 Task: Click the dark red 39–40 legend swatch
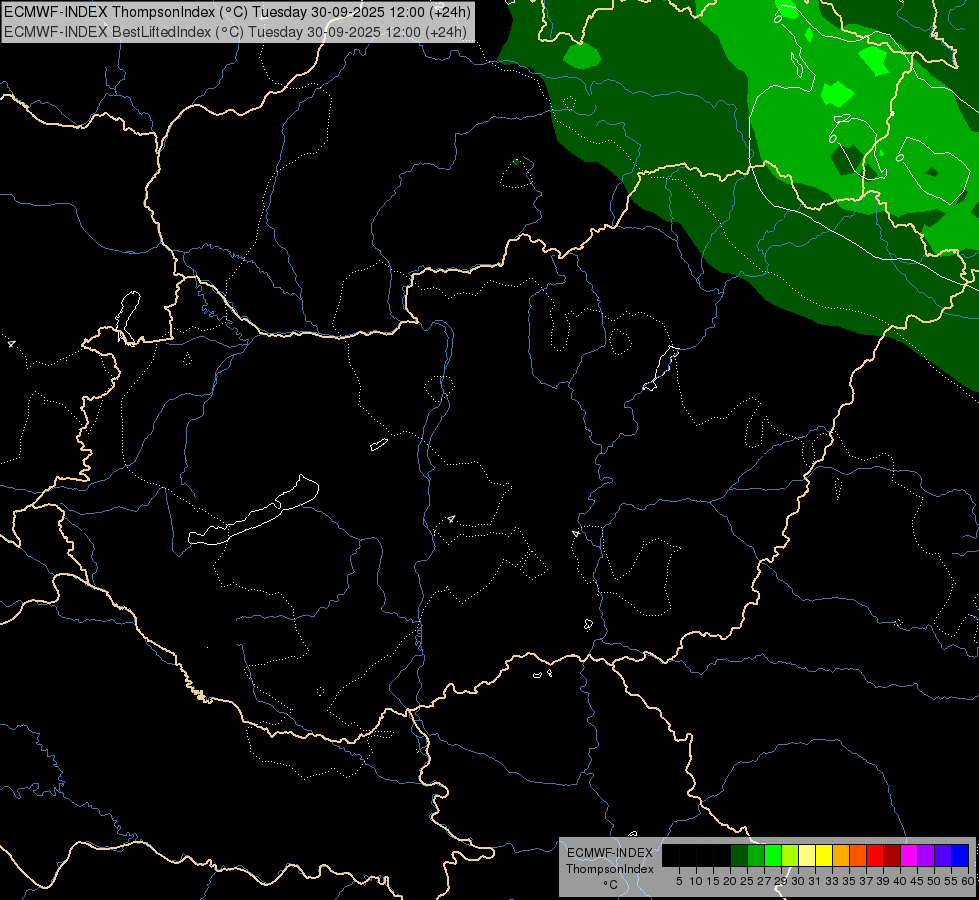pyautogui.click(x=892, y=855)
